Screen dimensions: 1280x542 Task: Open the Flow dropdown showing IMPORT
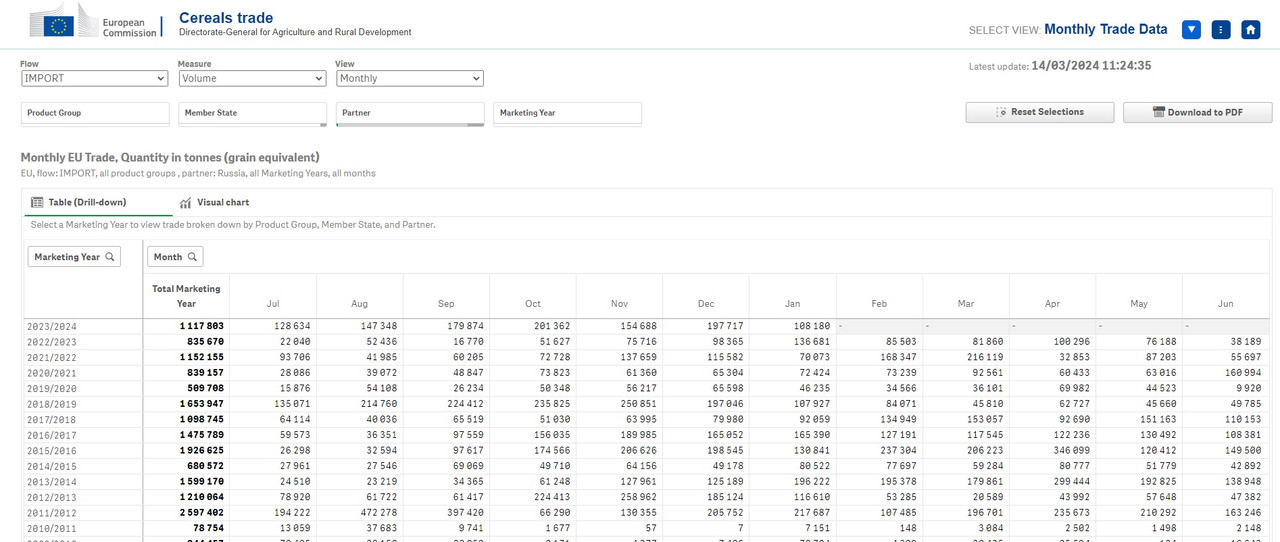click(x=94, y=78)
